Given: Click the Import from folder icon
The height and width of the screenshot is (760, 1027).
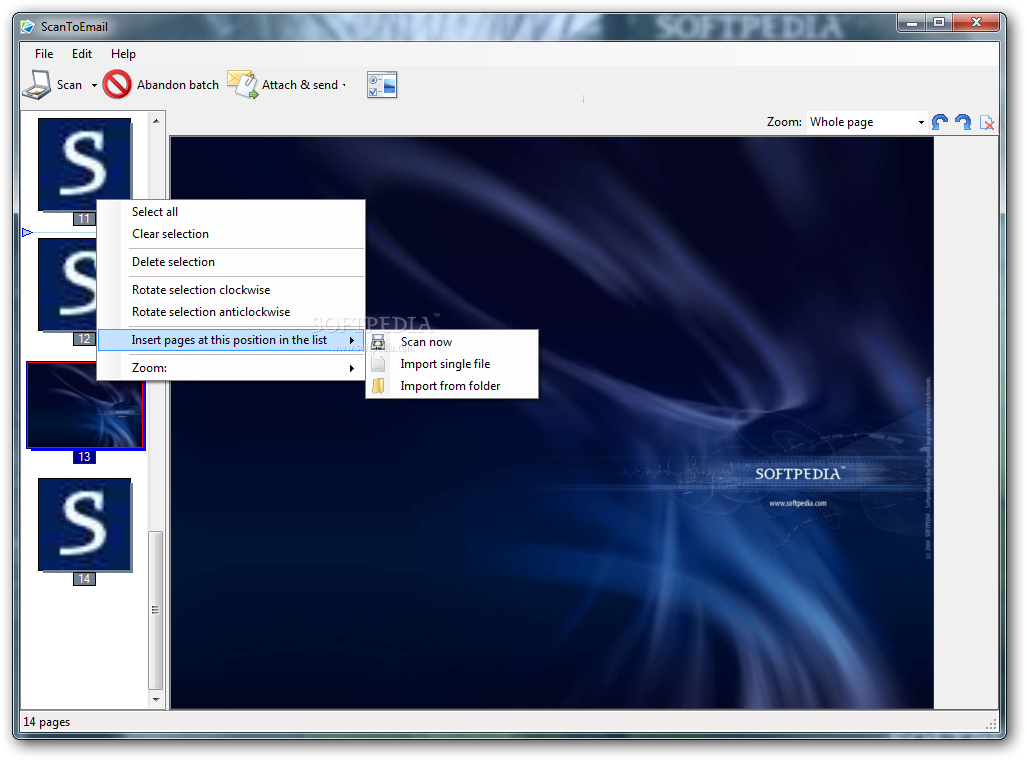Looking at the screenshot, I should pyautogui.click(x=378, y=387).
